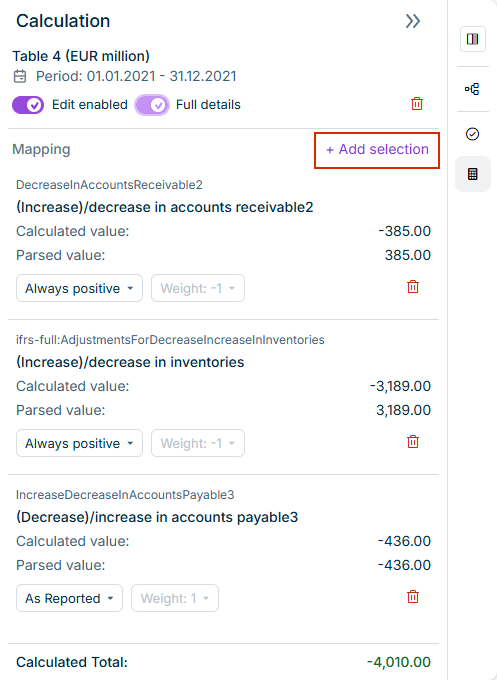Viewport: 497px width, 680px height.
Task: Open the validation checkmark icon in sidebar
Action: 473,134
